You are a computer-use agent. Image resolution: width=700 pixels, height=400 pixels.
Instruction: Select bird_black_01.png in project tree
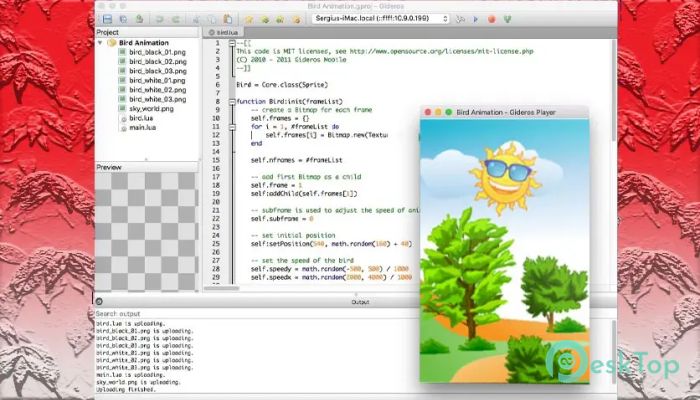tap(157, 52)
